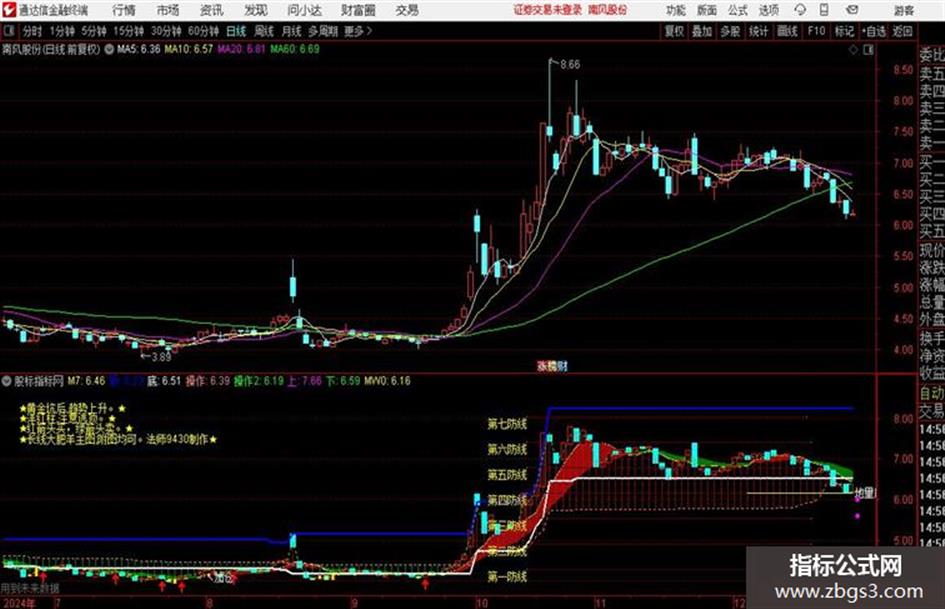Switch to the 5分钟 period tab
Viewport: 945px width, 609px height.
pos(94,31)
